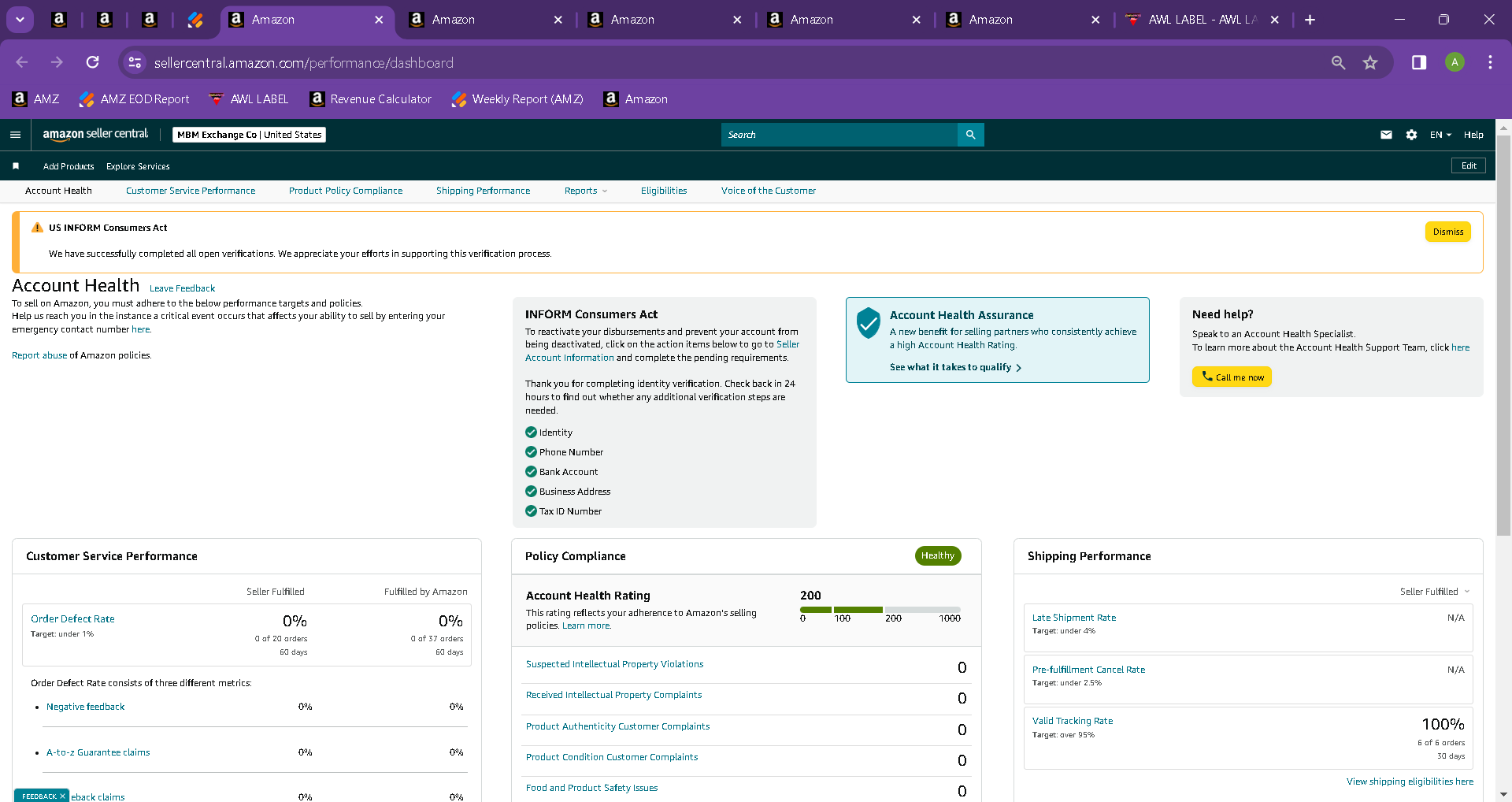Viewport: 1512px width, 802px height.
Task: Open the Negative feedback link
Action: tap(85, 707)
